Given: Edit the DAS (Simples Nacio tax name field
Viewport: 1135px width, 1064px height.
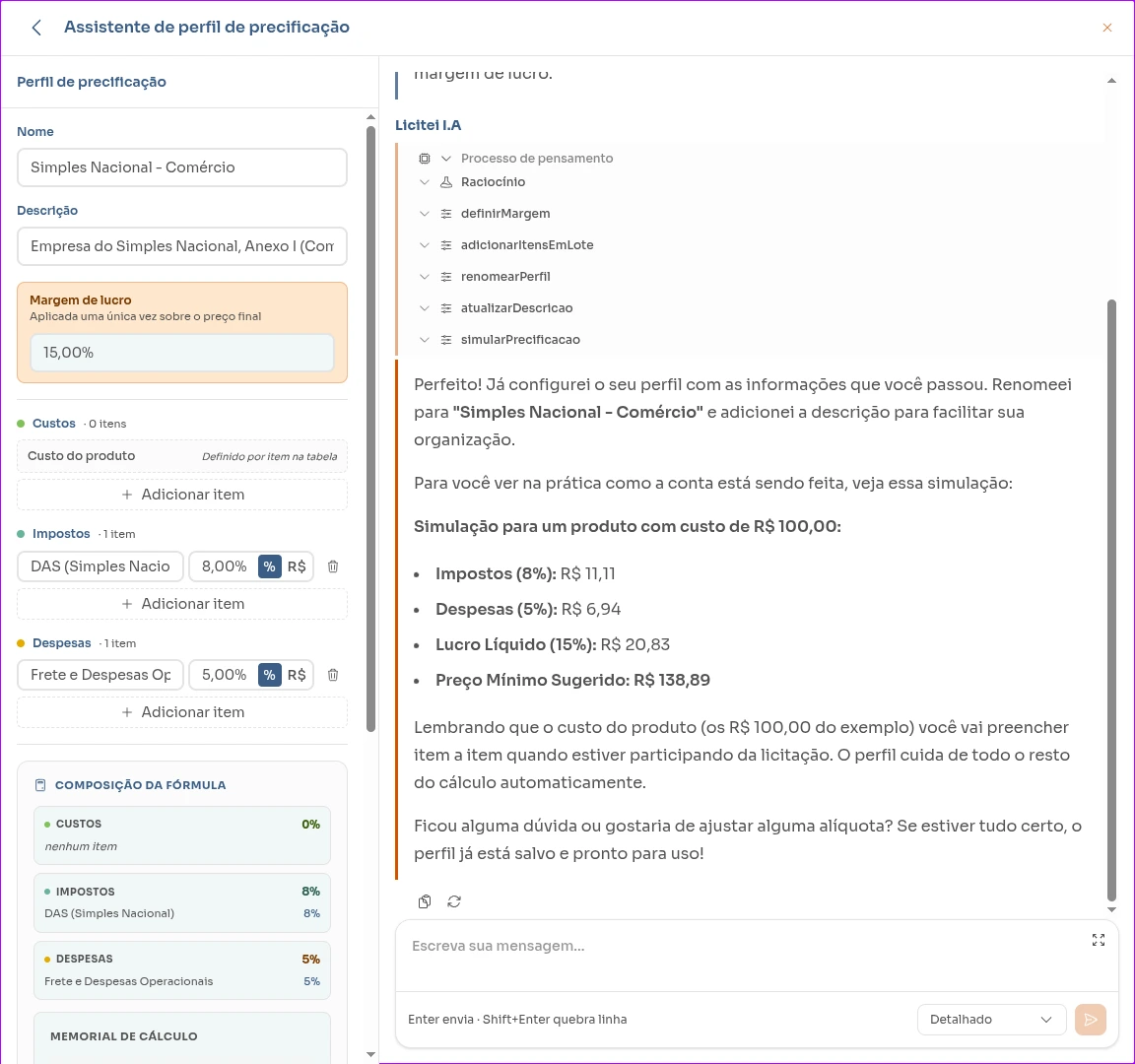Looking at the screenshot, I should (x=100, y=566).
